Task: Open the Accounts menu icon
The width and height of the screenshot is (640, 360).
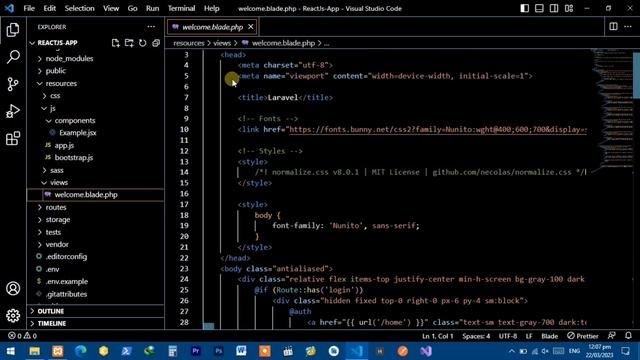Action: click(13, 289)
